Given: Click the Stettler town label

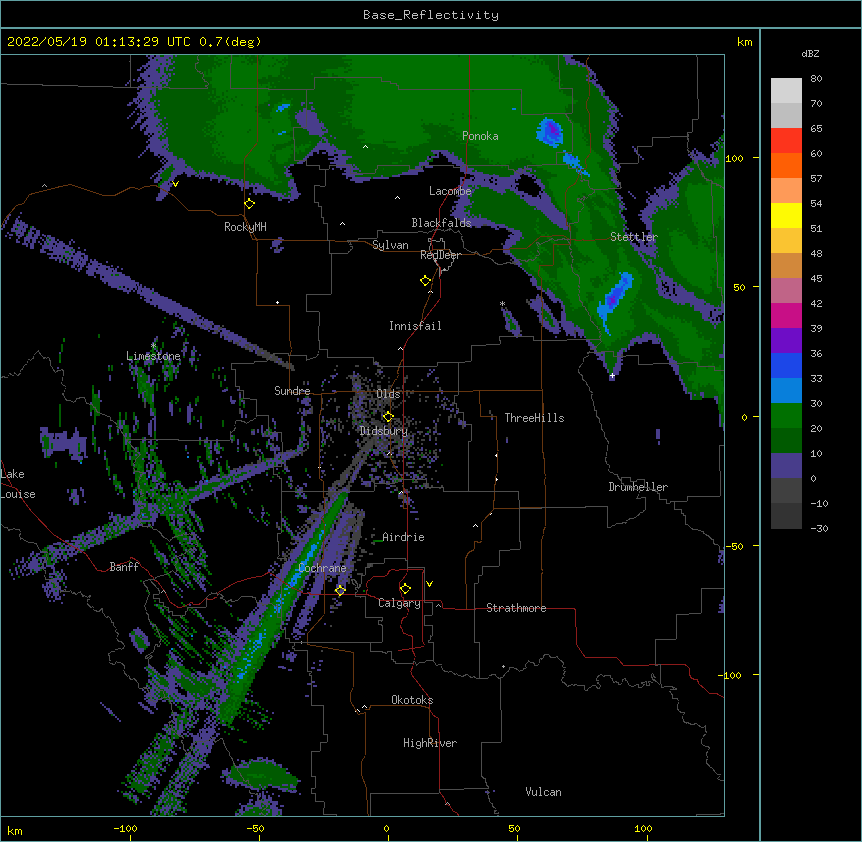Looking at the screenshot, I should 634,237.
